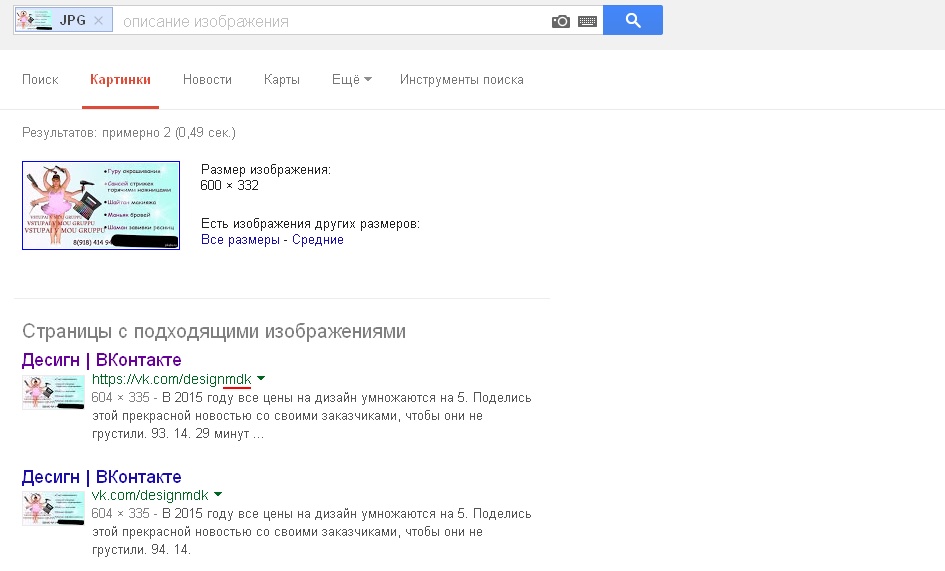Open first Десигн | ВКонтакте result title
This screenshot has height=571, width=945.
point(101,360)
